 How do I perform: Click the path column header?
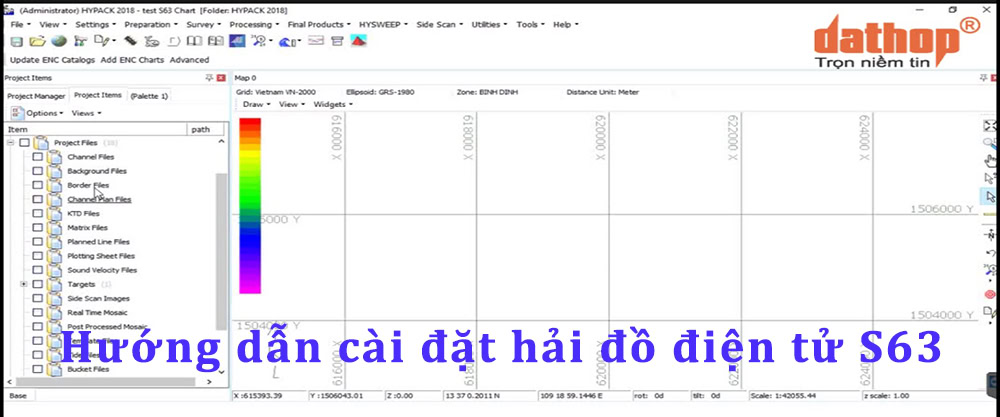tap(207, 129)
